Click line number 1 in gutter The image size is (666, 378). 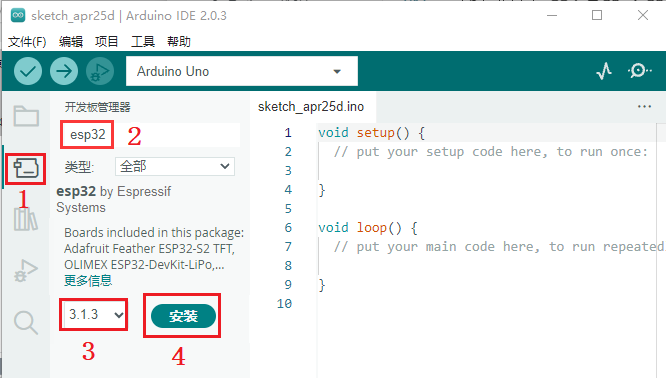point(288,133)
